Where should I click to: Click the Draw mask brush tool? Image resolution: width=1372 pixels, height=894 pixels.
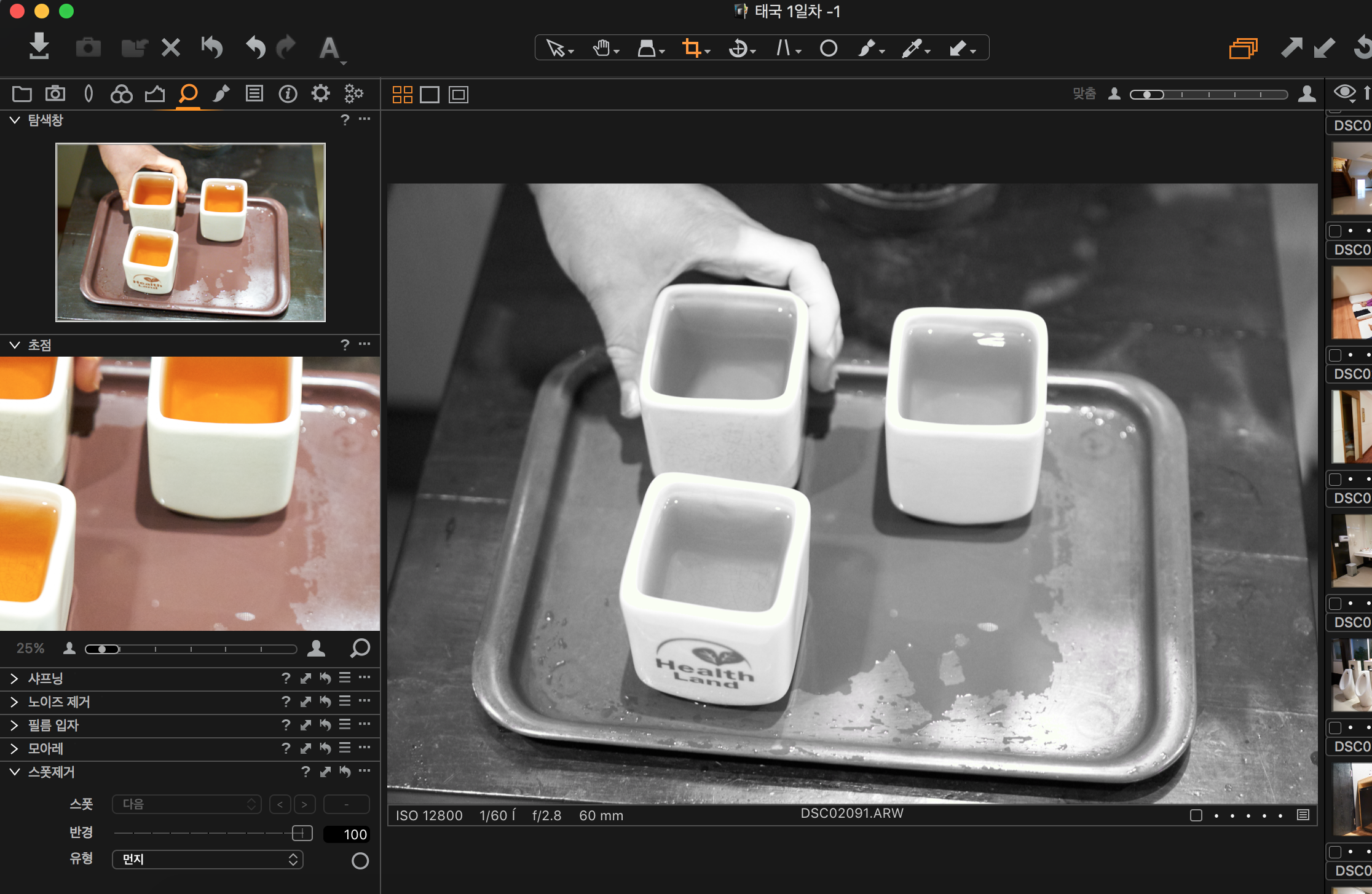click(x=866, y=48)
